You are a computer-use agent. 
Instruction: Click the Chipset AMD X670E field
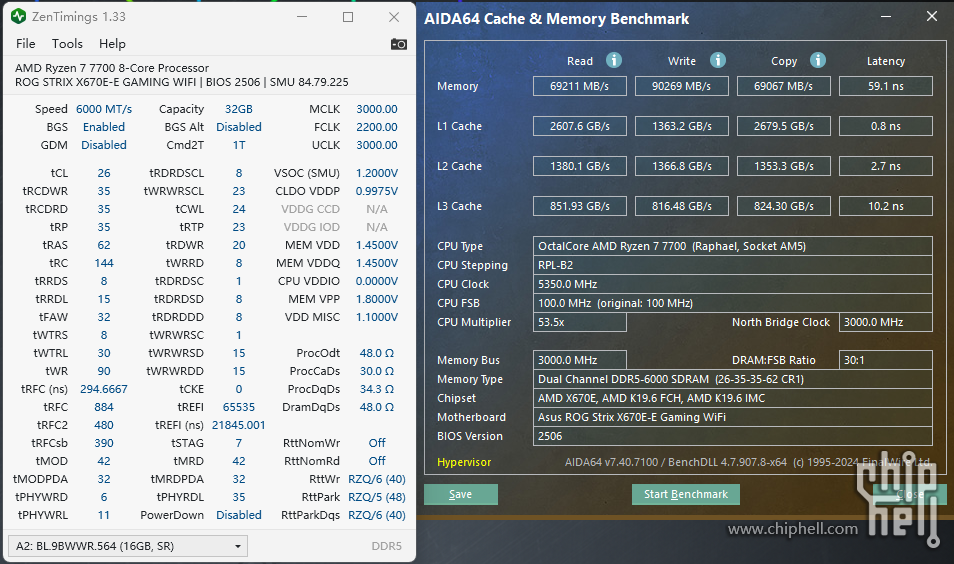733,398
